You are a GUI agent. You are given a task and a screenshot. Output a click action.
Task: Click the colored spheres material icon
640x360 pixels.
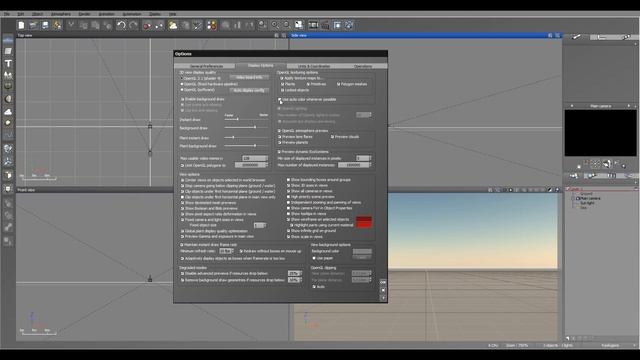(211, 25)
